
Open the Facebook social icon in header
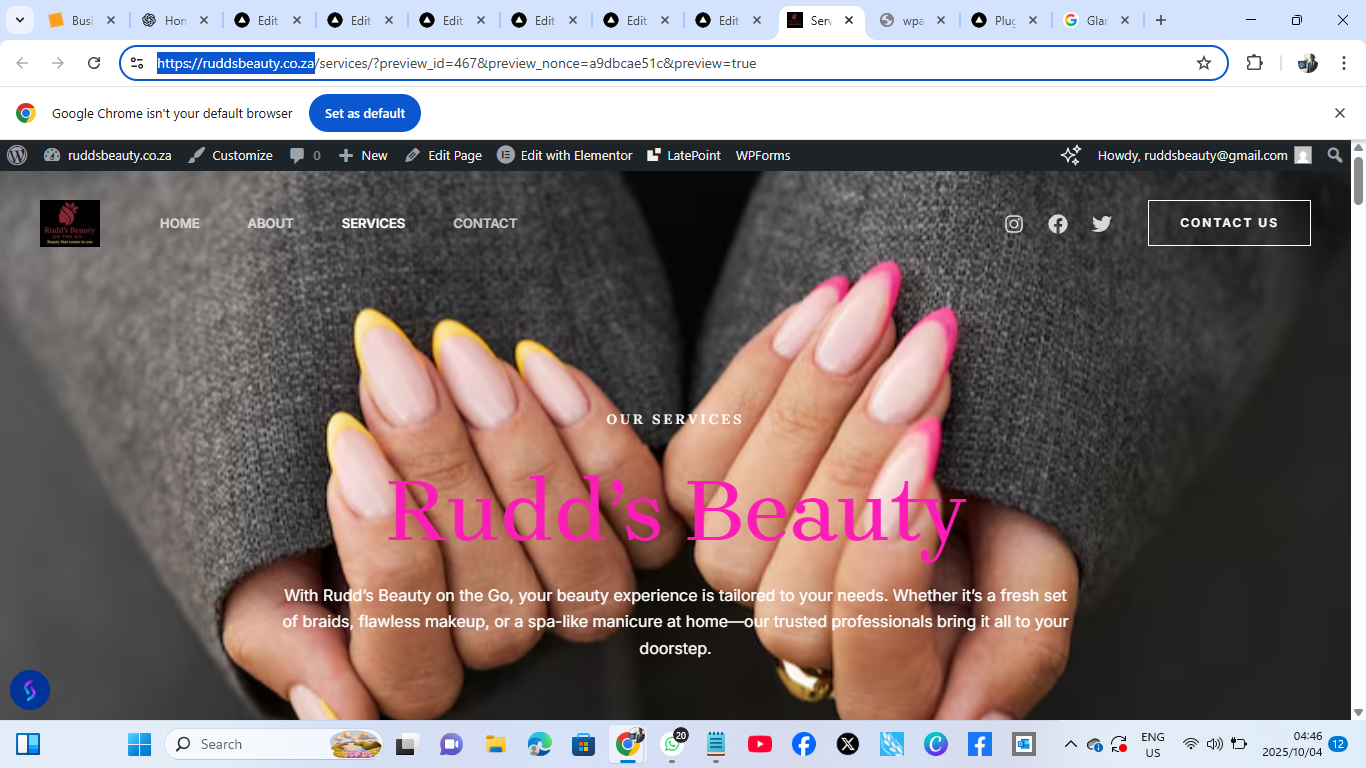[1057, 224]
